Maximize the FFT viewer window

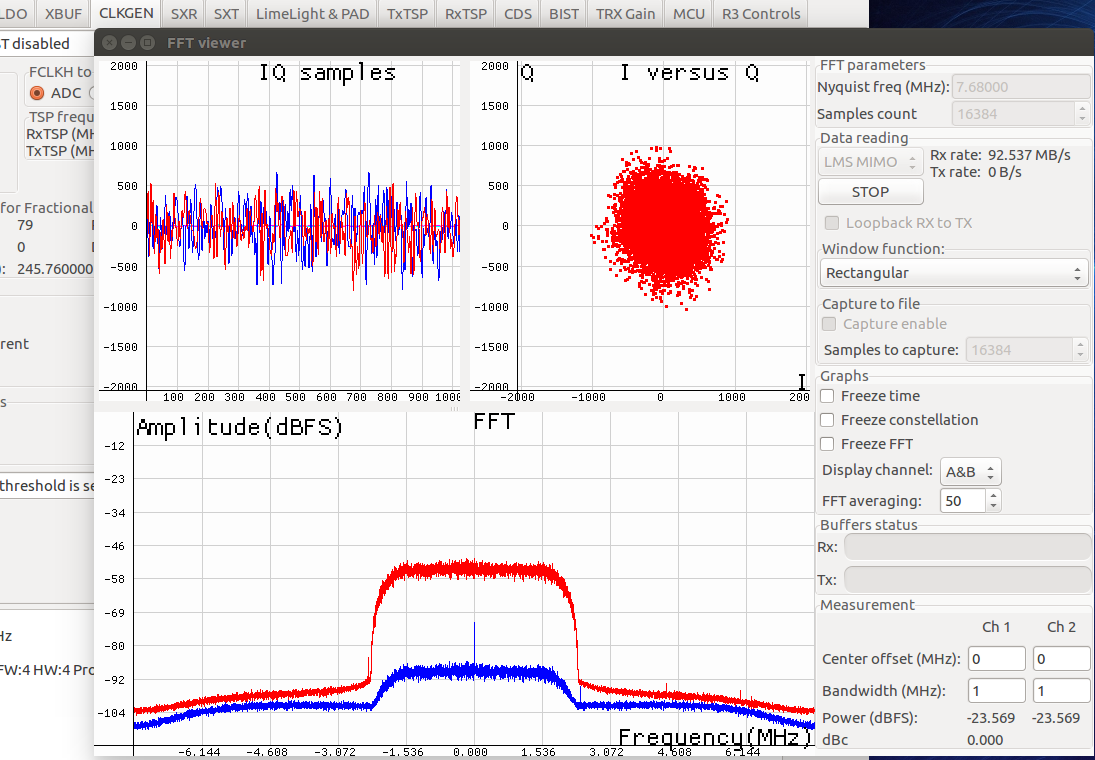click(147, 43)
